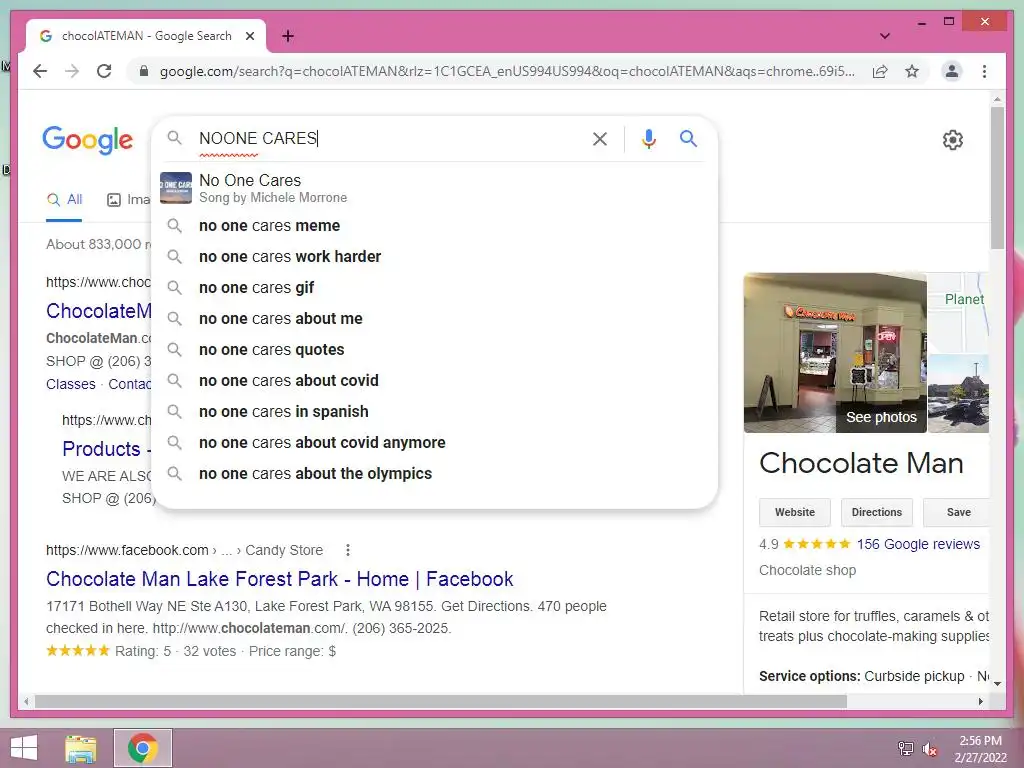Image resolution: width=1024 pixels, height=768 pixels.
Task: Click the map thumbnail showing Planet
Action: (x=958, y=312)
